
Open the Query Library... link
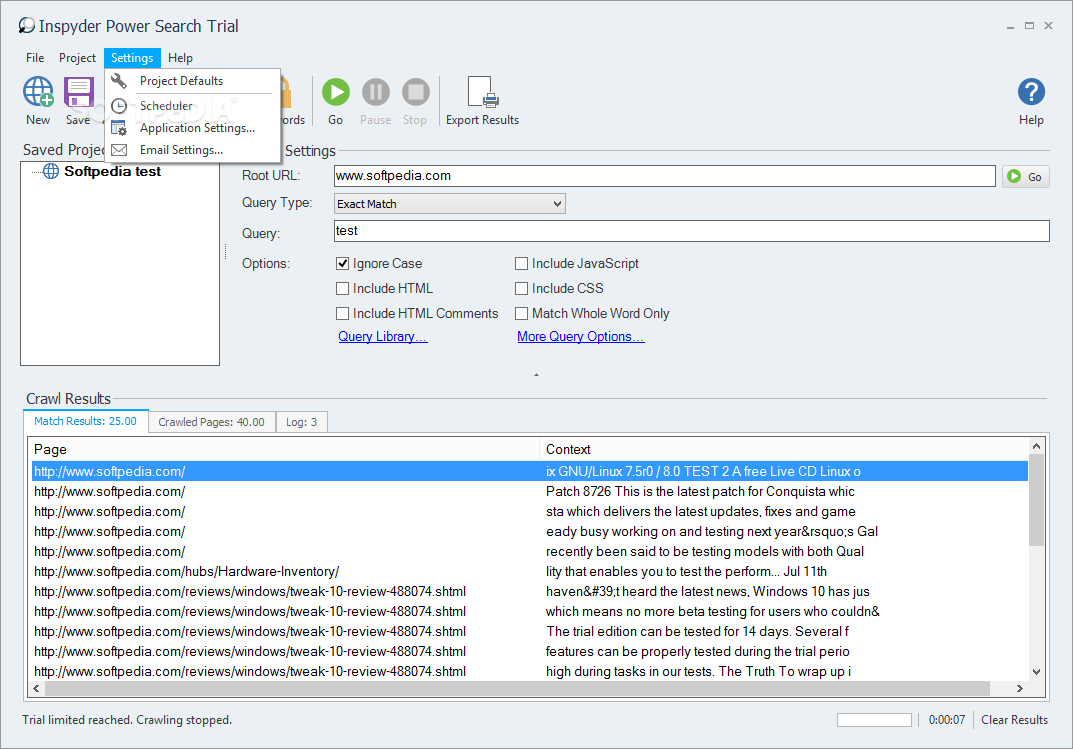(x=383, y=337)
